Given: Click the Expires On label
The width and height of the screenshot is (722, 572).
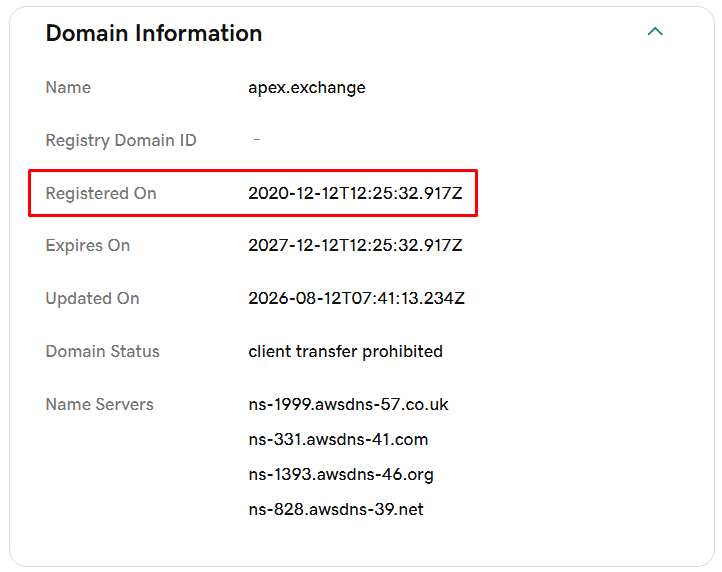Looking at the screenshot, I should click(87, 245).
